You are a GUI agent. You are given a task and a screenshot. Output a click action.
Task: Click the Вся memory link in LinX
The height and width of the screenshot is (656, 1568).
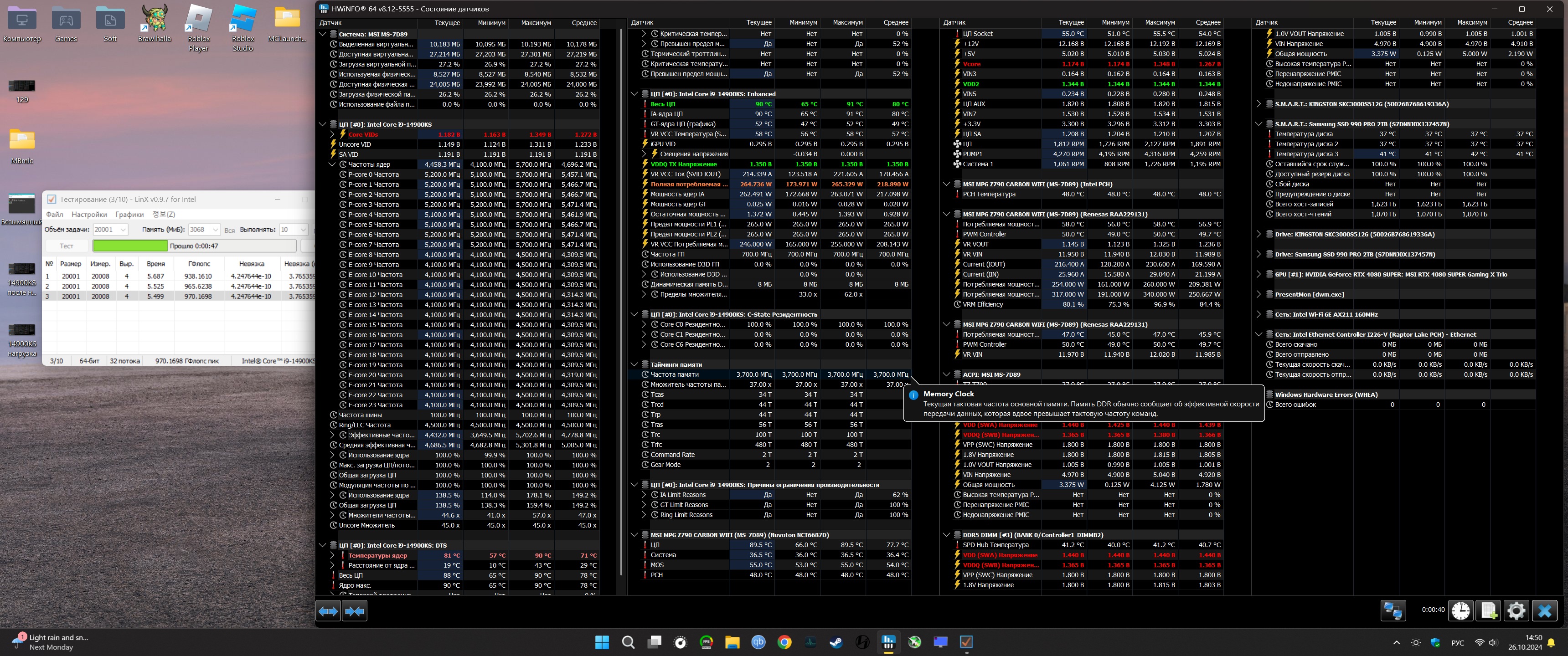[229, 230]
